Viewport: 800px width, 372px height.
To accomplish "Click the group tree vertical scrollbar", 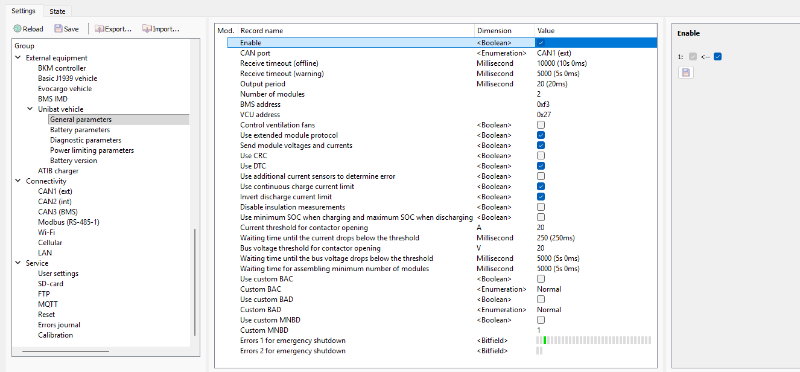I will tap(194, 282).
